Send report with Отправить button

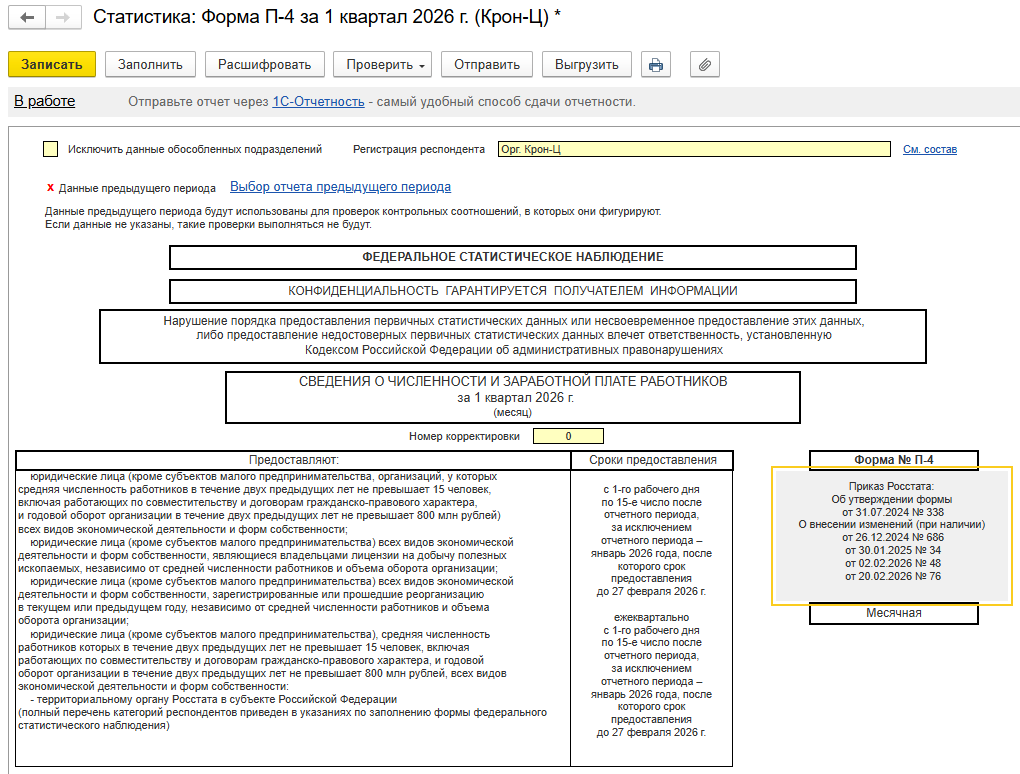(x=487, y=65)
